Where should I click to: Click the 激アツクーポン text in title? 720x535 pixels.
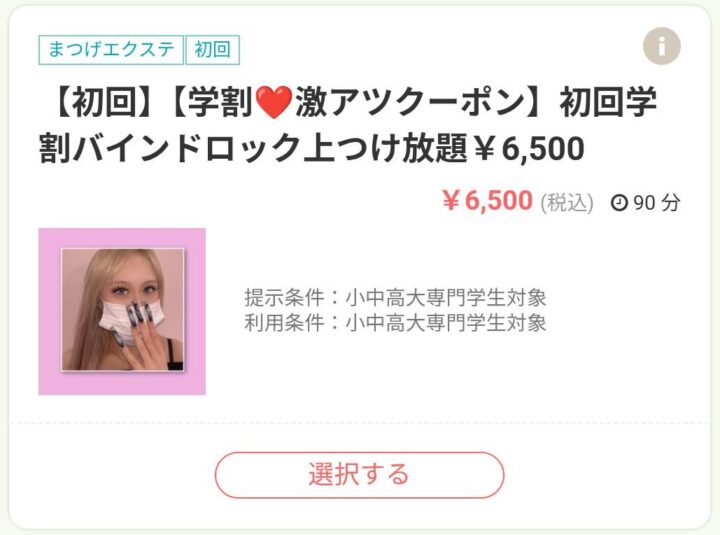(410, 102)
